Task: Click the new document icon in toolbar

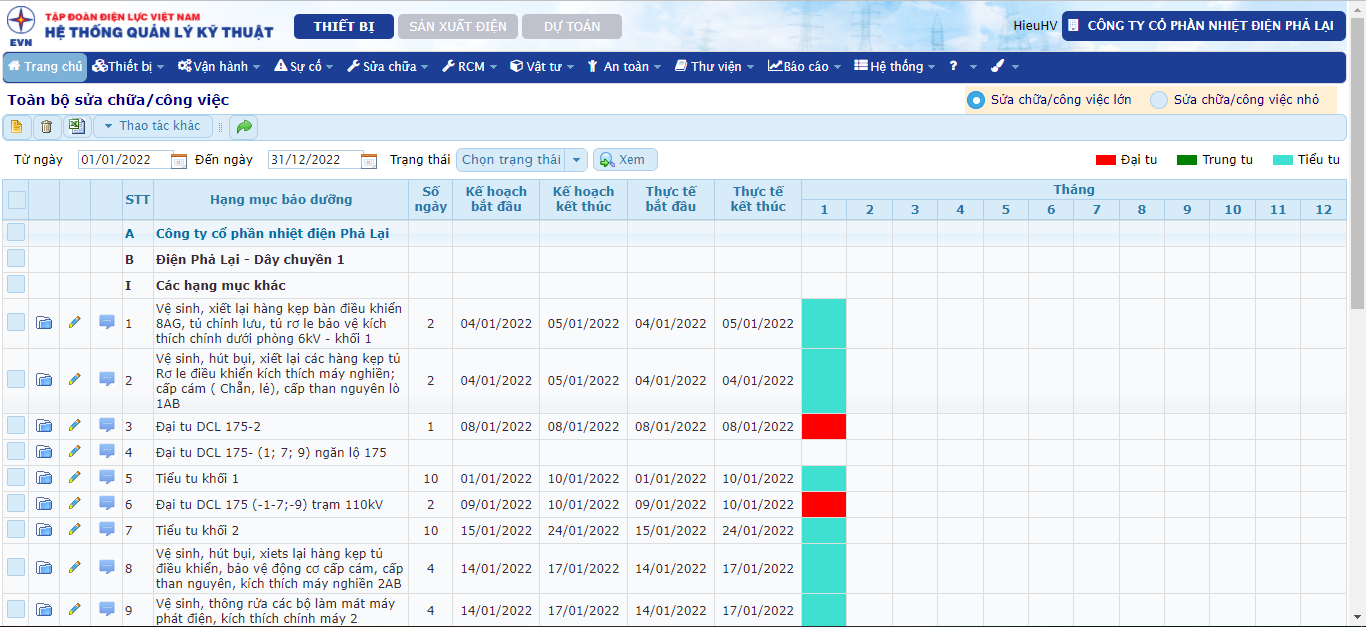Action: tap(17, 127)
